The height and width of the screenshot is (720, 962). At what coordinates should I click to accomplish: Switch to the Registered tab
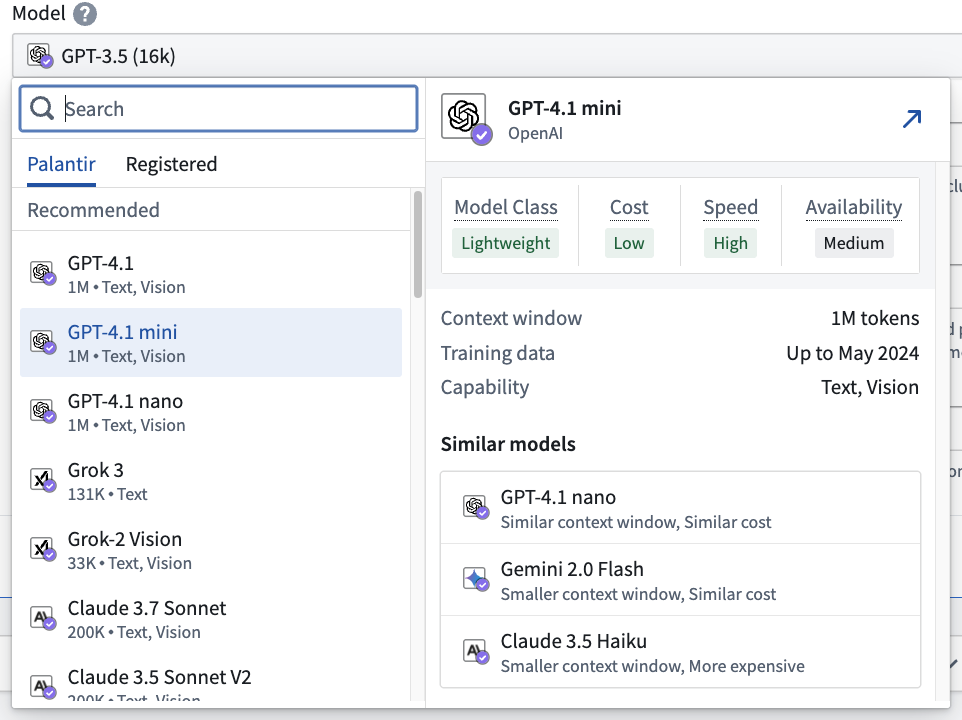click(171, 164)
